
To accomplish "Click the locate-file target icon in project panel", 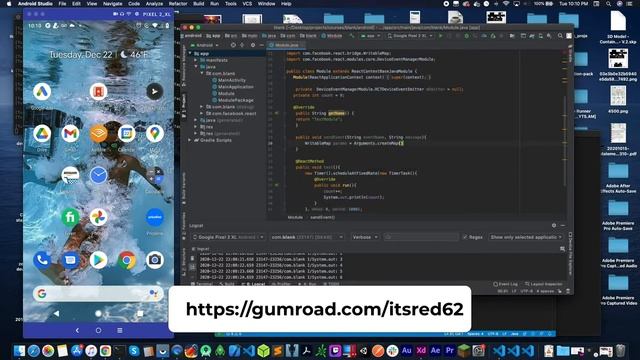I will 233,45.
